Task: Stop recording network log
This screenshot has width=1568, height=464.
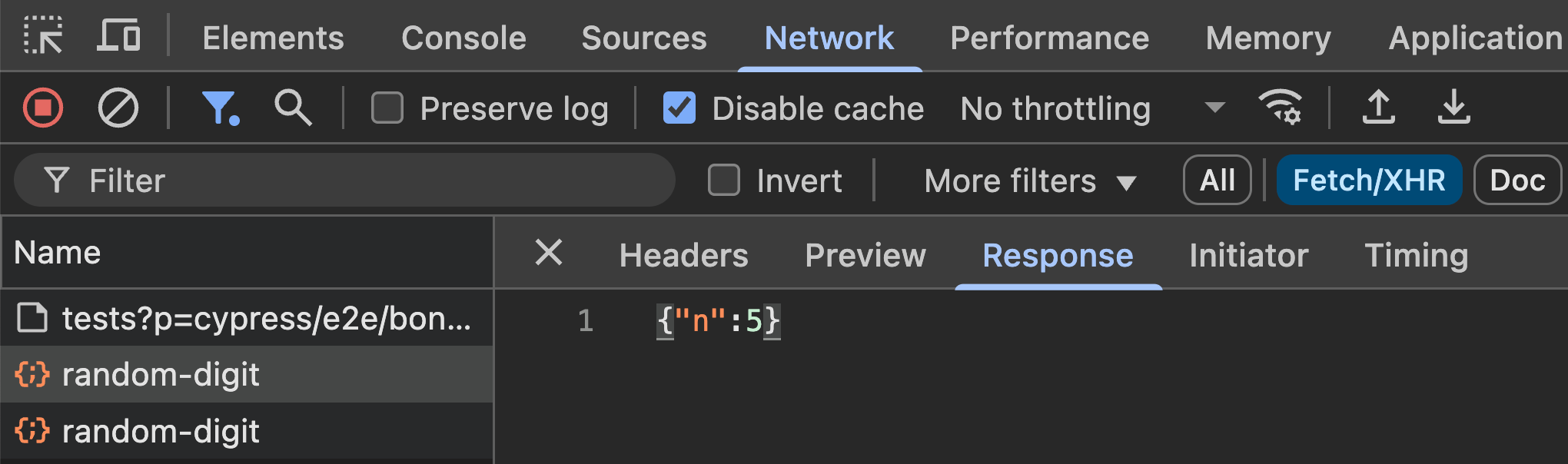Action: pos(42,108)
